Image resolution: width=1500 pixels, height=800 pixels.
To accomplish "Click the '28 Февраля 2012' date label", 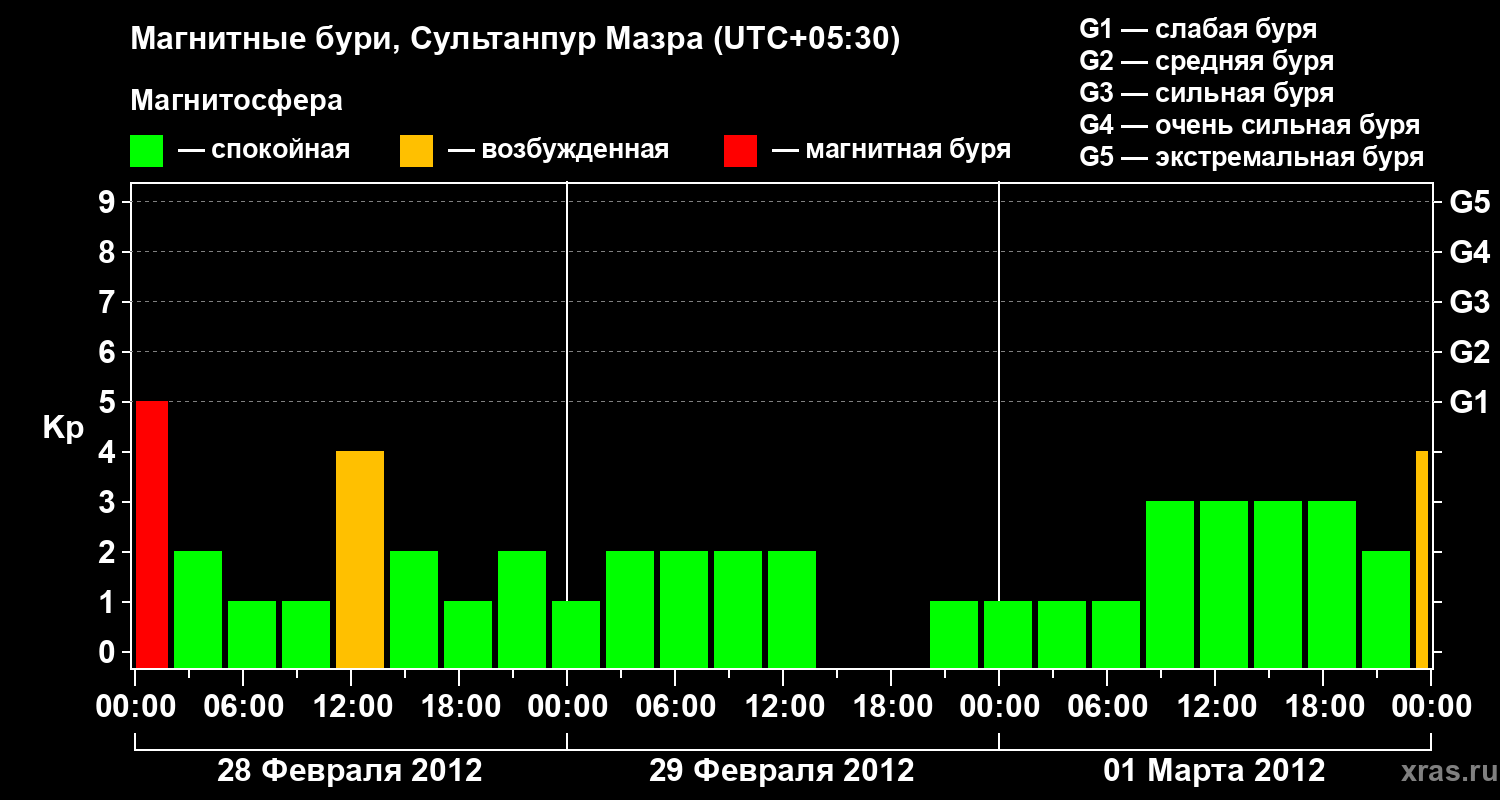I will coord(350,771).
